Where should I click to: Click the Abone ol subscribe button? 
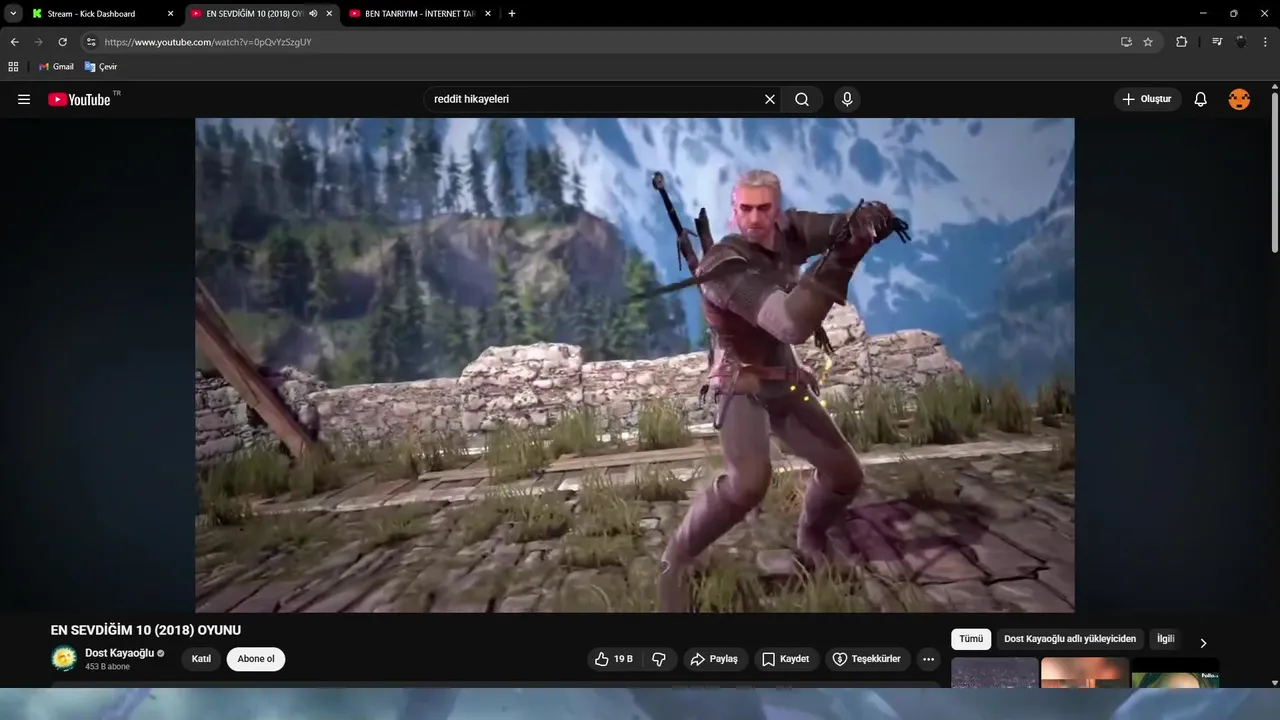[256, 659]
